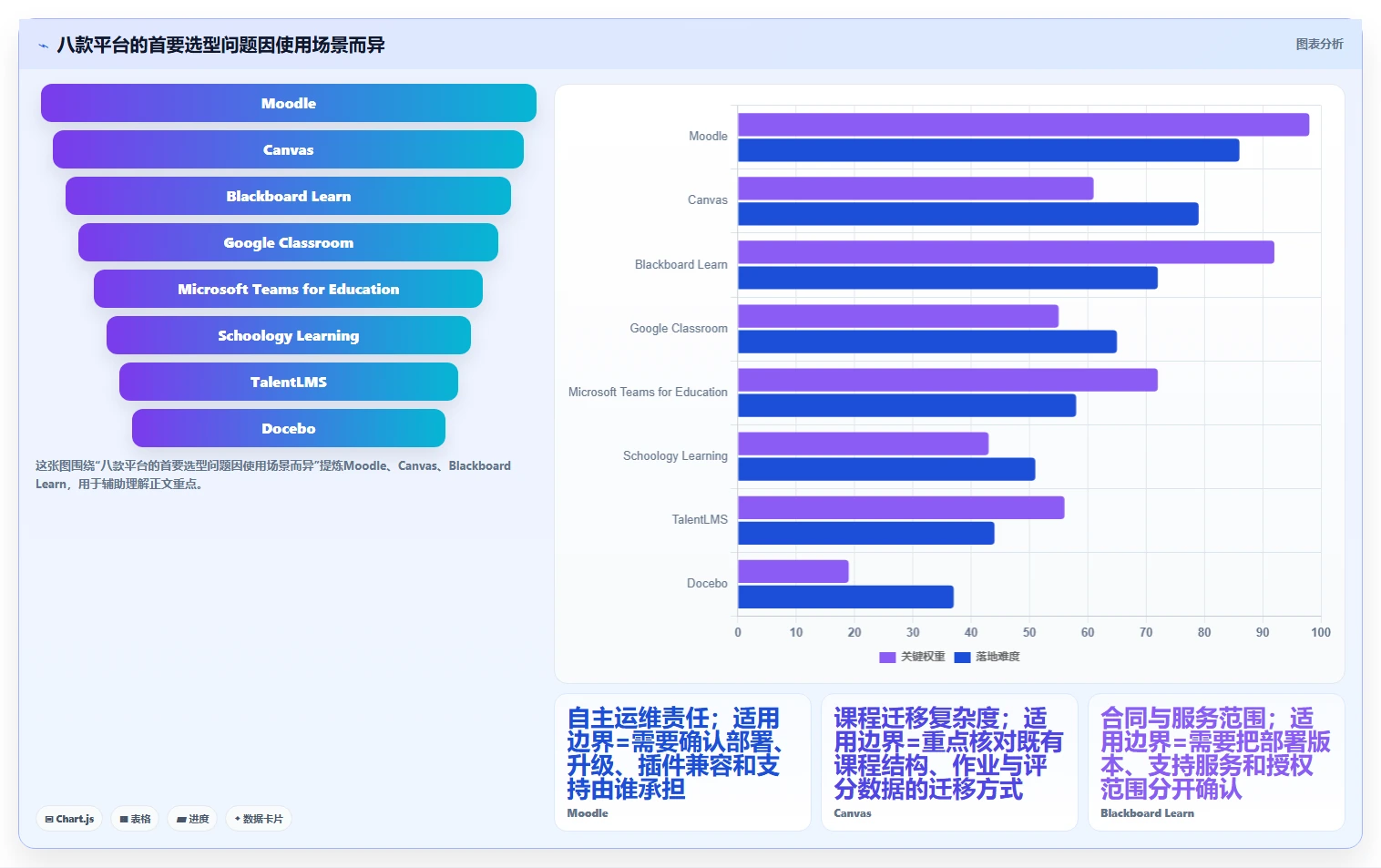Click TalentLMS blue bar
1381x868 pixels.
pos(865,533)
